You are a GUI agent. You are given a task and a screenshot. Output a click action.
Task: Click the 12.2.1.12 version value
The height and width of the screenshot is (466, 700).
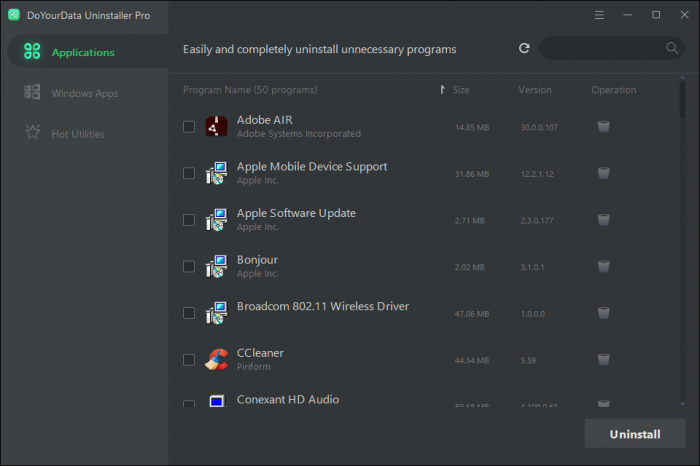click(537, 174)
